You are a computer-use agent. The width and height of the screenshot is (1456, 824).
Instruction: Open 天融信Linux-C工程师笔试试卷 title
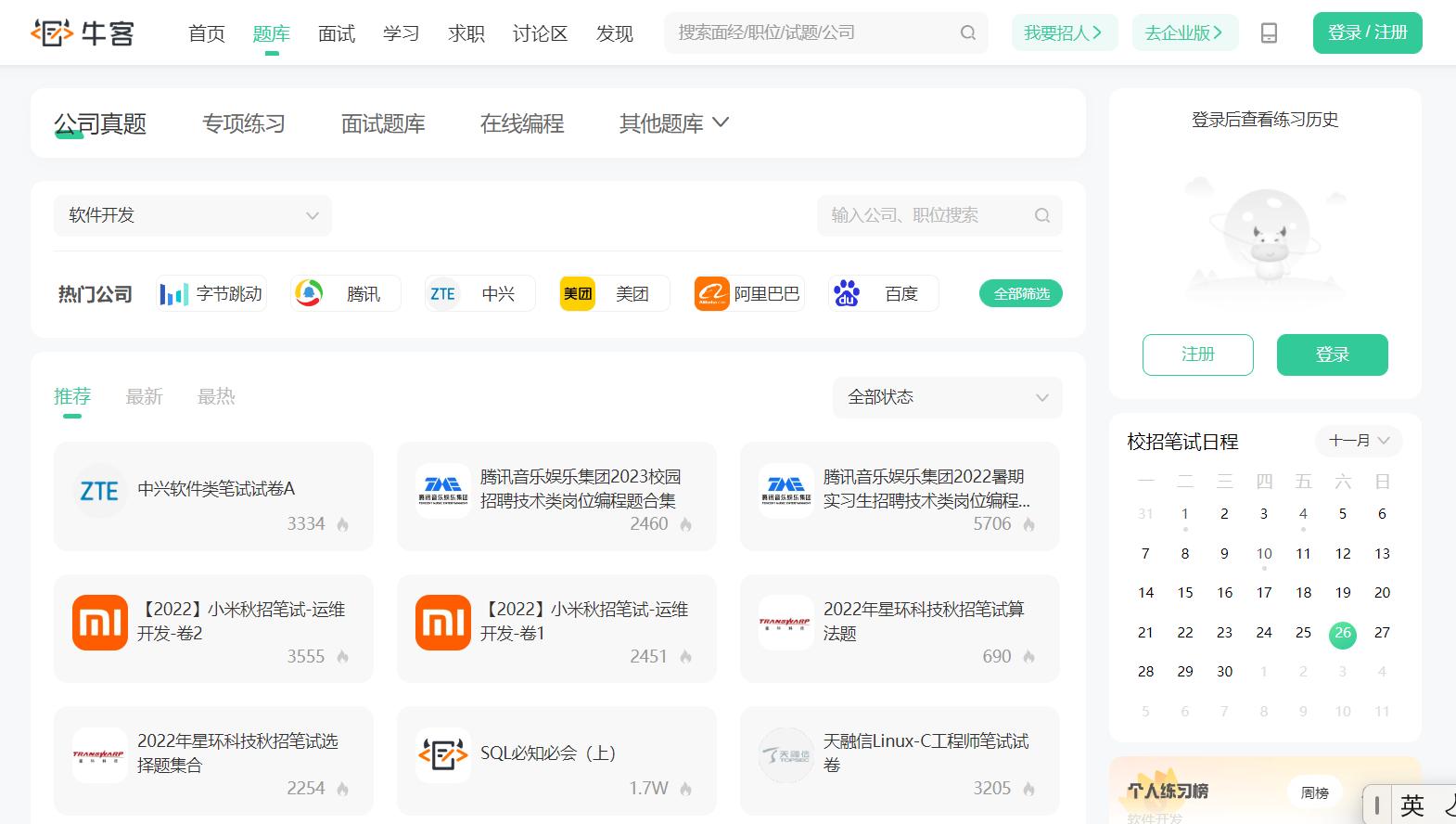tap(926, 753)
